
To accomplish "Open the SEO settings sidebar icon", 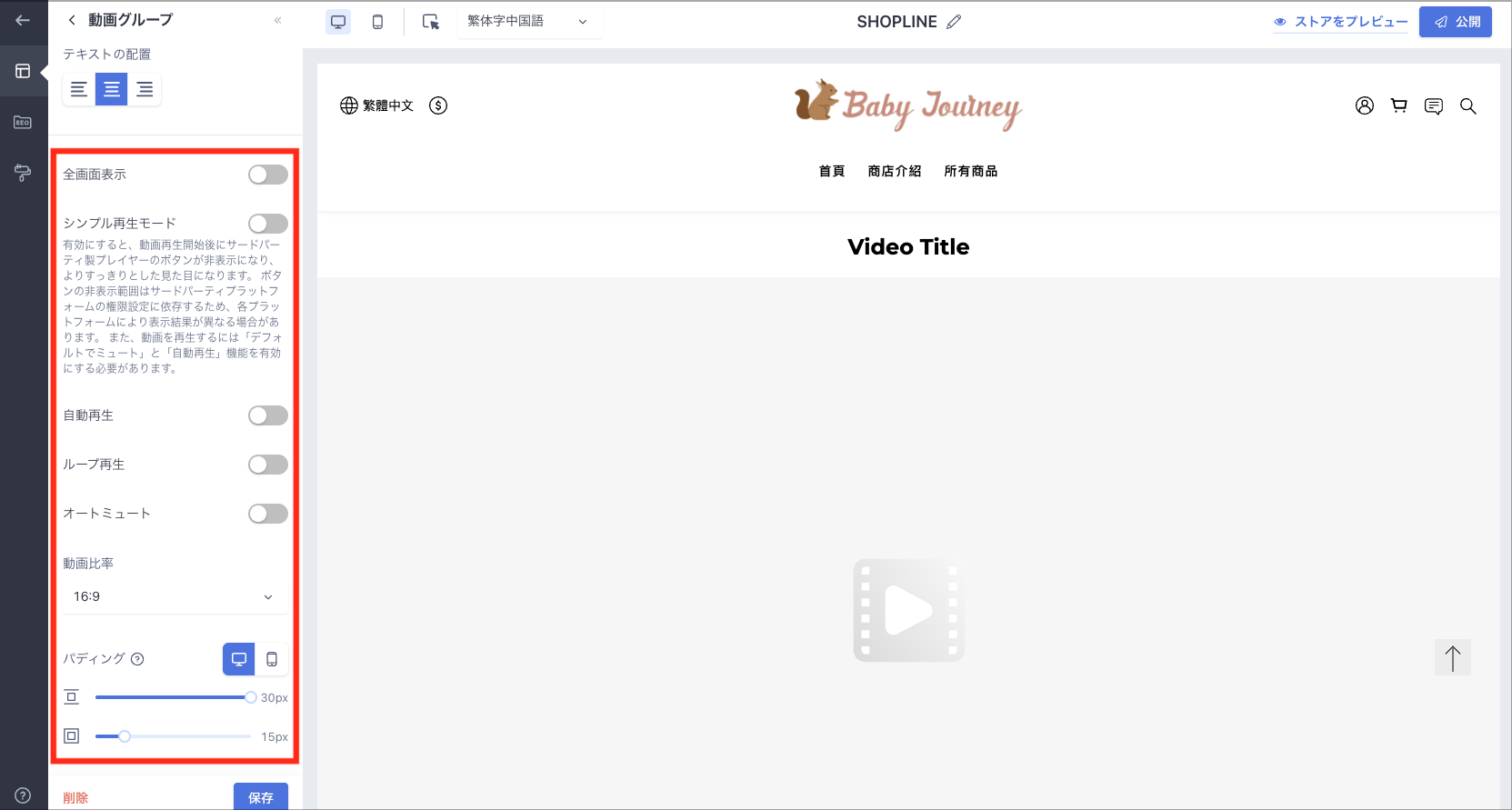I will (23, 122).
